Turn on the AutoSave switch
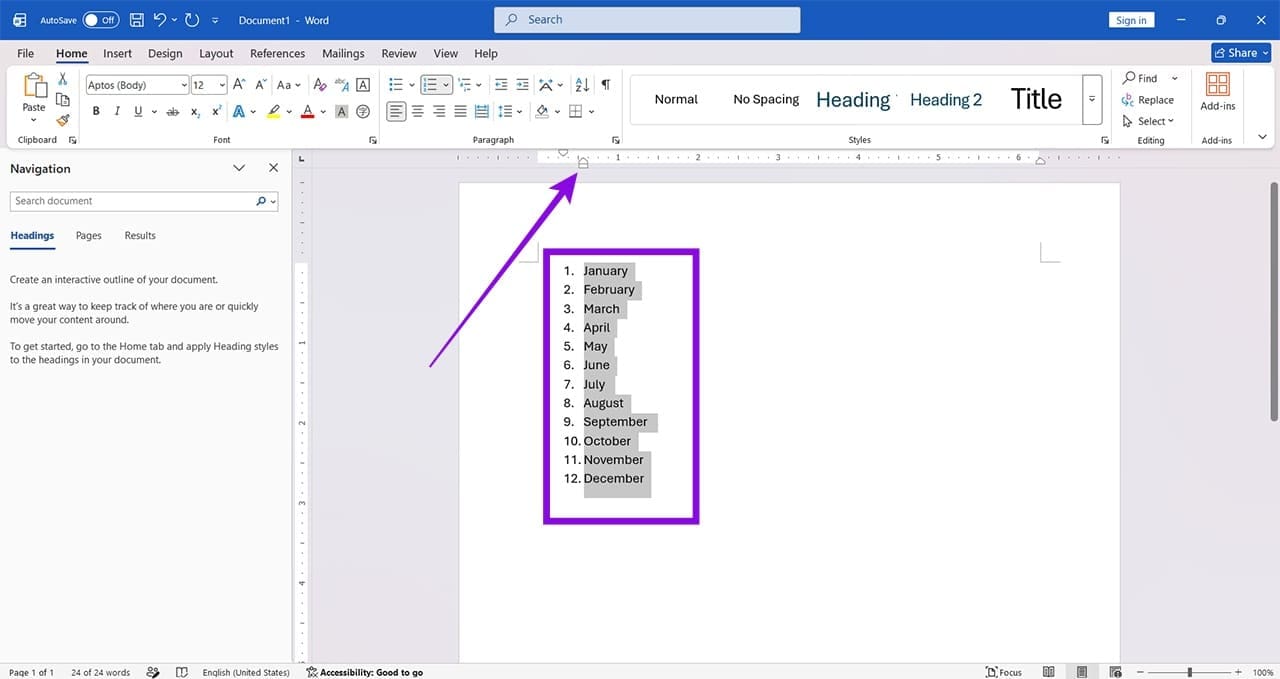The height and width of the screenshot is (679, 1280). coord(101,20)
